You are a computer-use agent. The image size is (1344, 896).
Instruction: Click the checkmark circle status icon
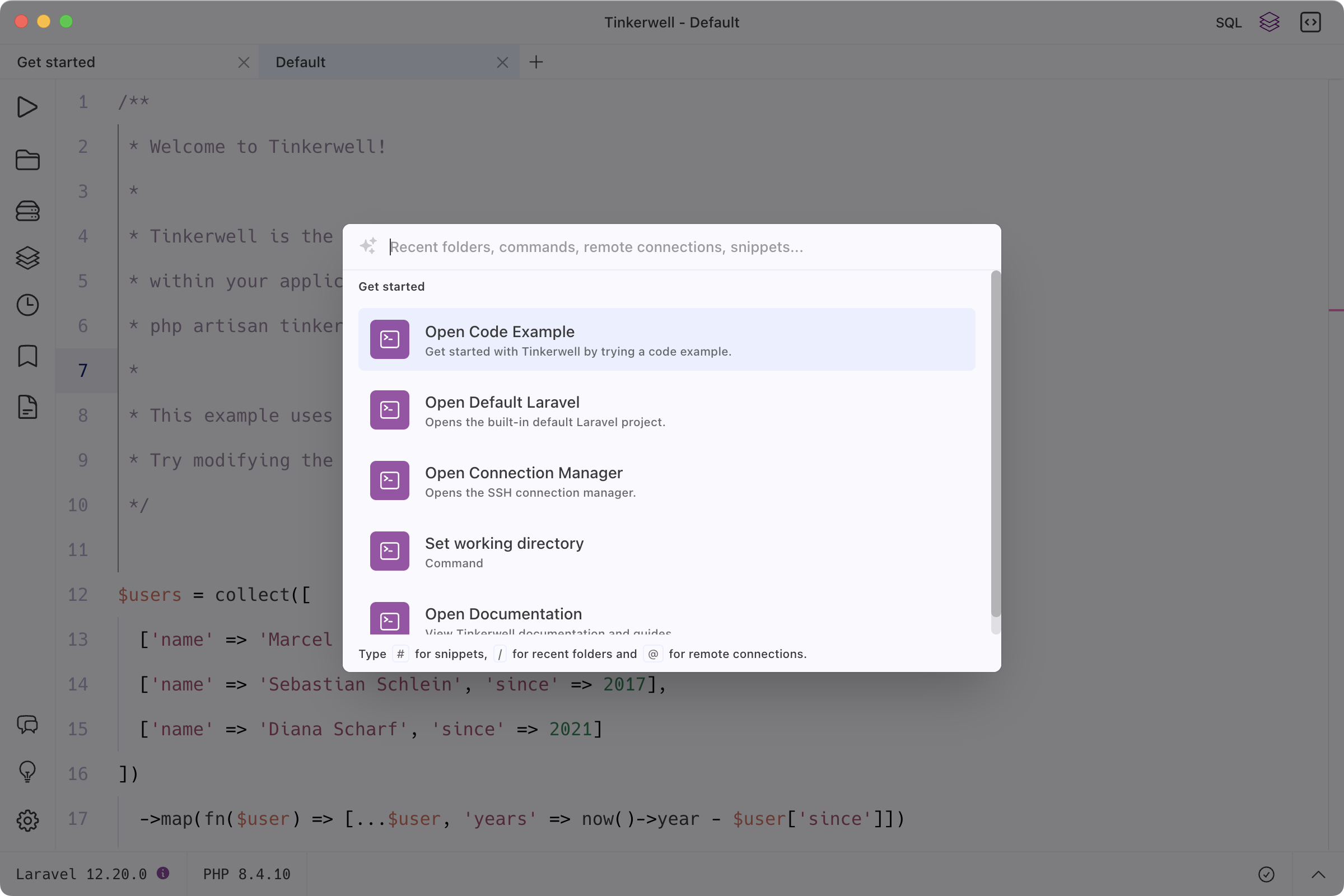[x=1266, y=874]
